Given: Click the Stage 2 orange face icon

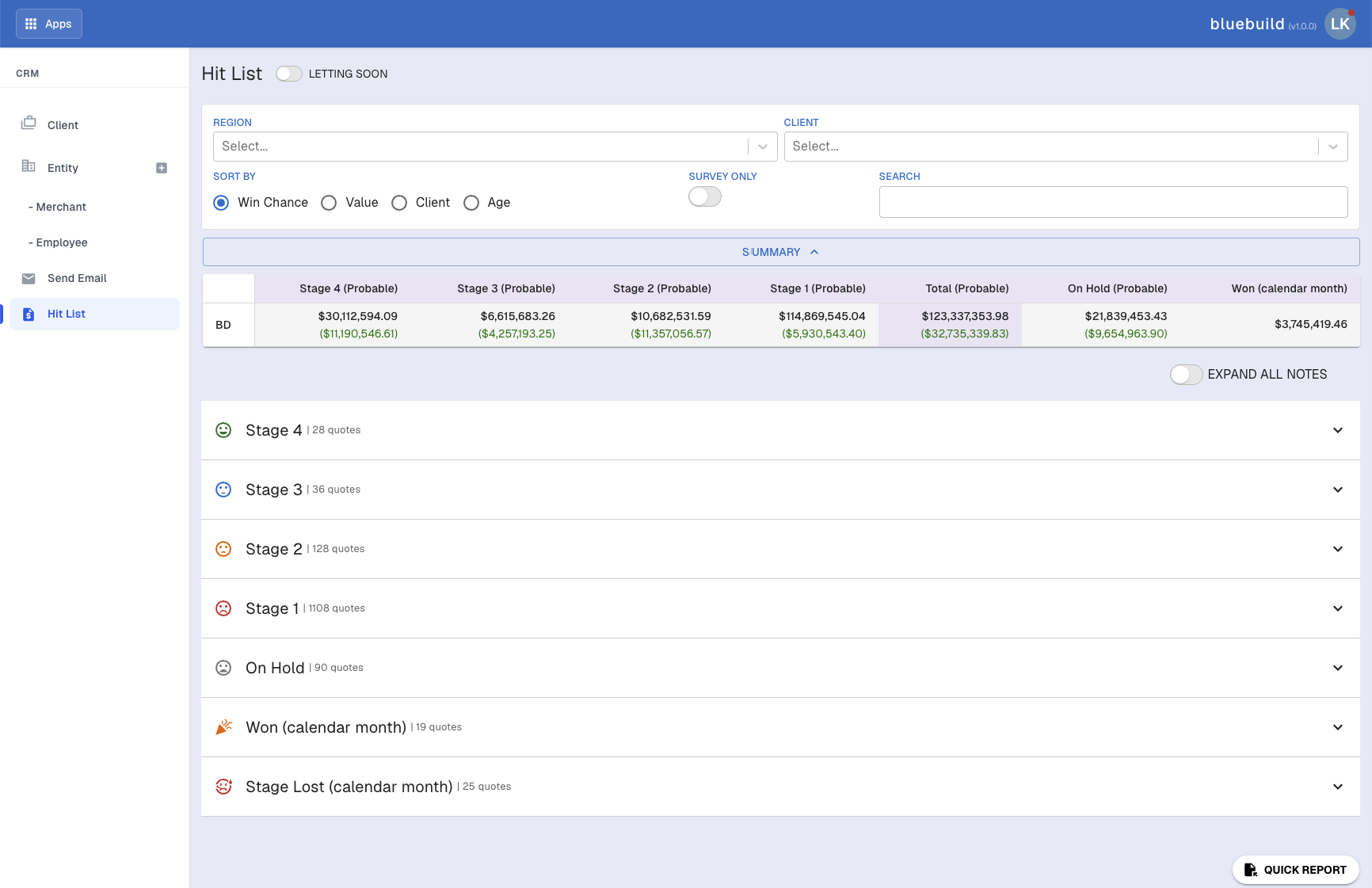Looking at the screenshot, I should point(223,549).
